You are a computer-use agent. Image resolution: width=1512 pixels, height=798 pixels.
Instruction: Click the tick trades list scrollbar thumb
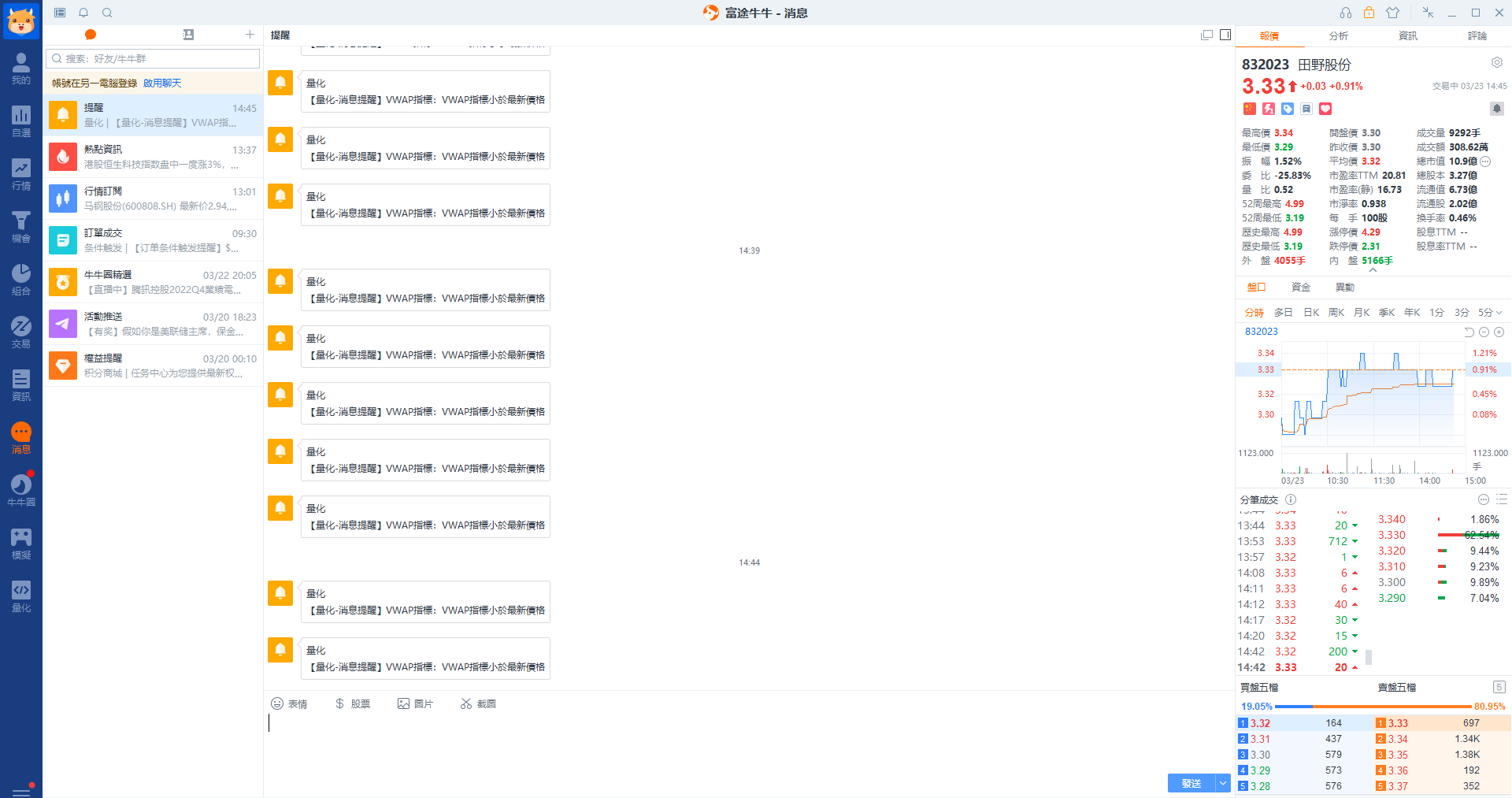click(1369, 657)
